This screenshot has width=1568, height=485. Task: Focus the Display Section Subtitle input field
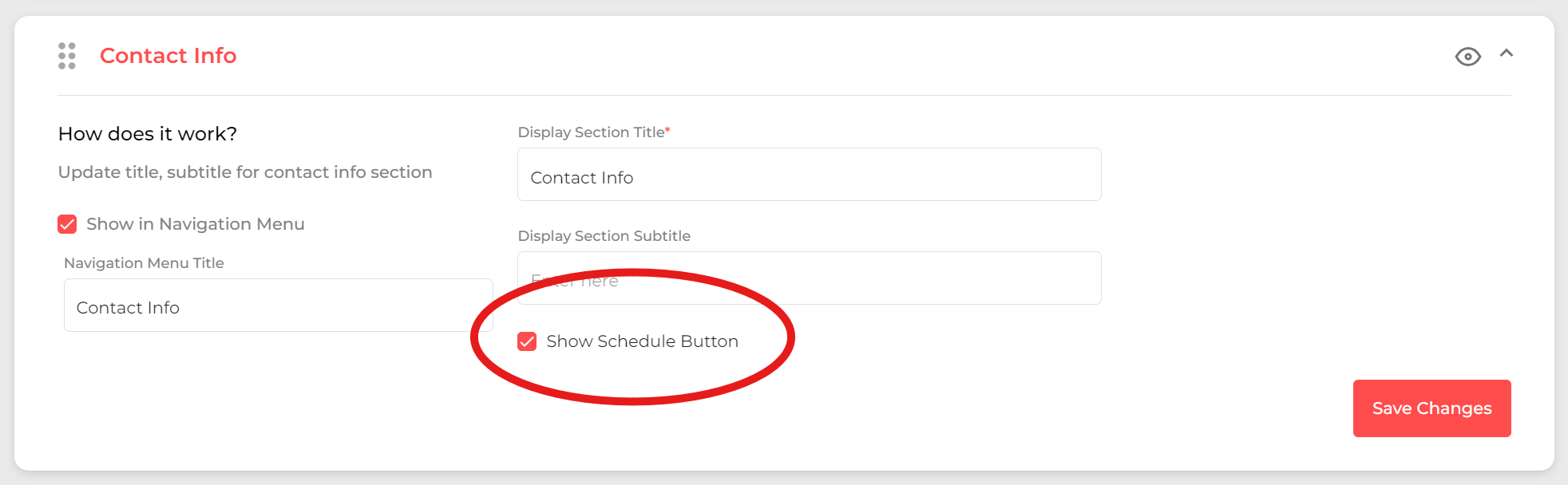[x=809, y=278]
